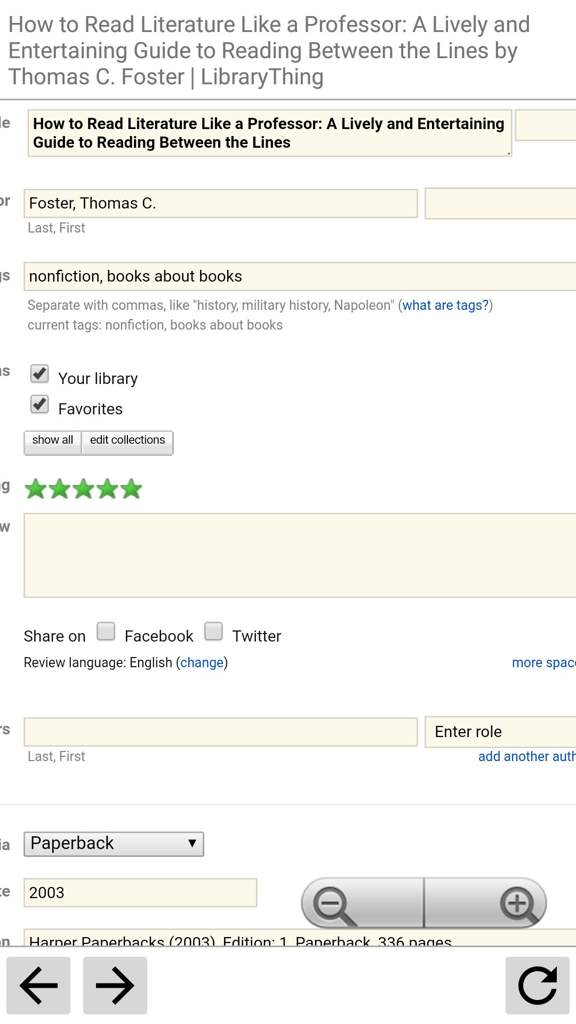Open the what are tags? link
Image resolution: width=576 pixels, height=1024 pixels.
click(x=445, y=305)
